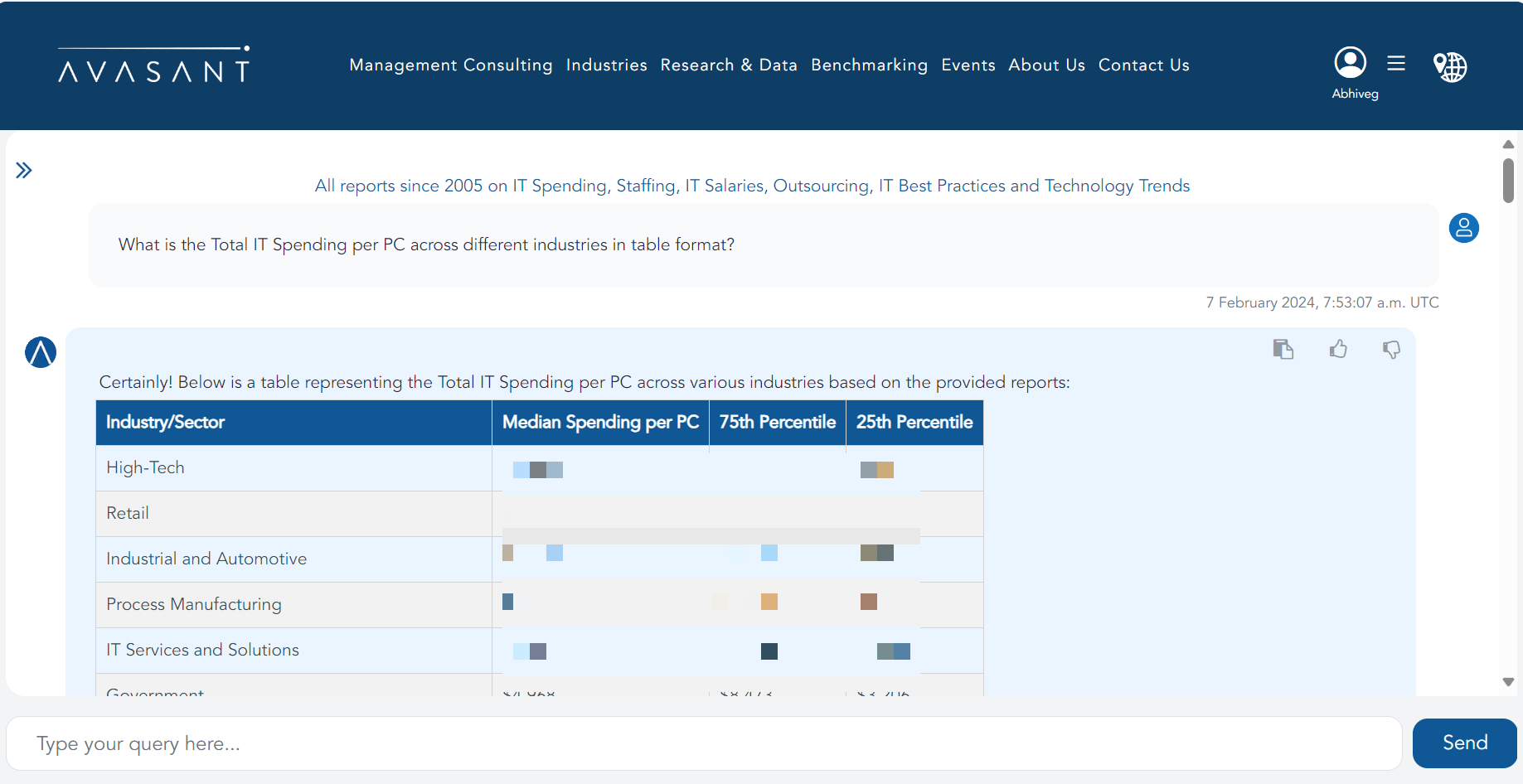Open the Contact Us page
Image resolution: width=1523 pixels, height=784 pixels.
tap(1143, 65)
